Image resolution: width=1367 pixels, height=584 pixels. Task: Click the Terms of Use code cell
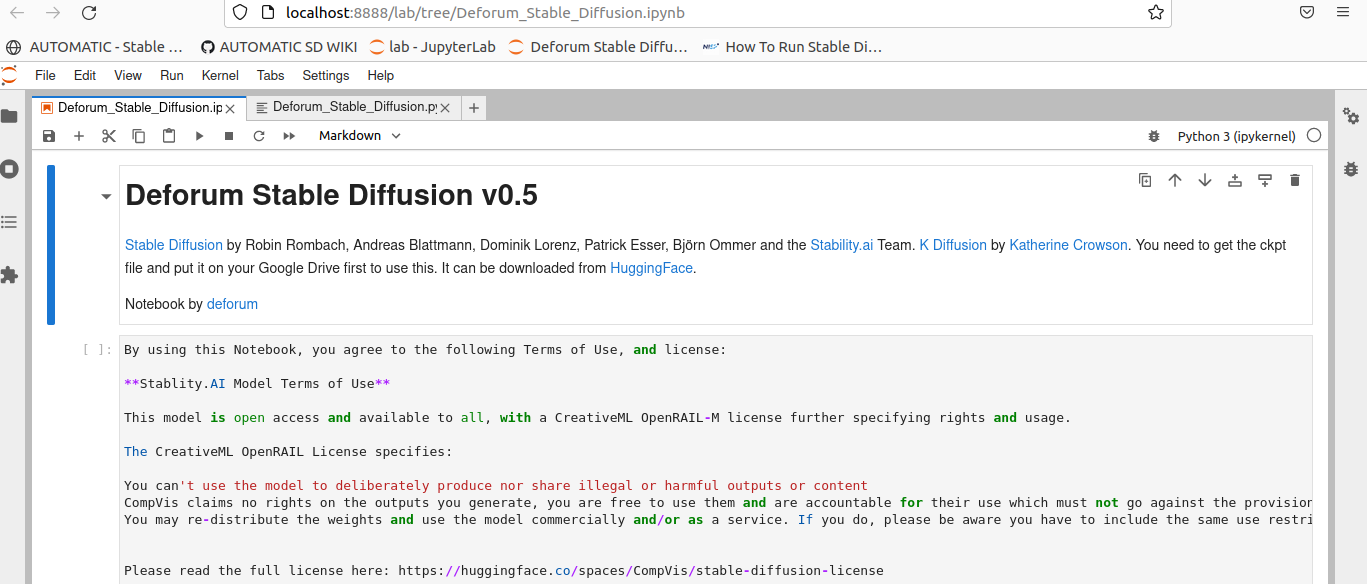[715, 460]
